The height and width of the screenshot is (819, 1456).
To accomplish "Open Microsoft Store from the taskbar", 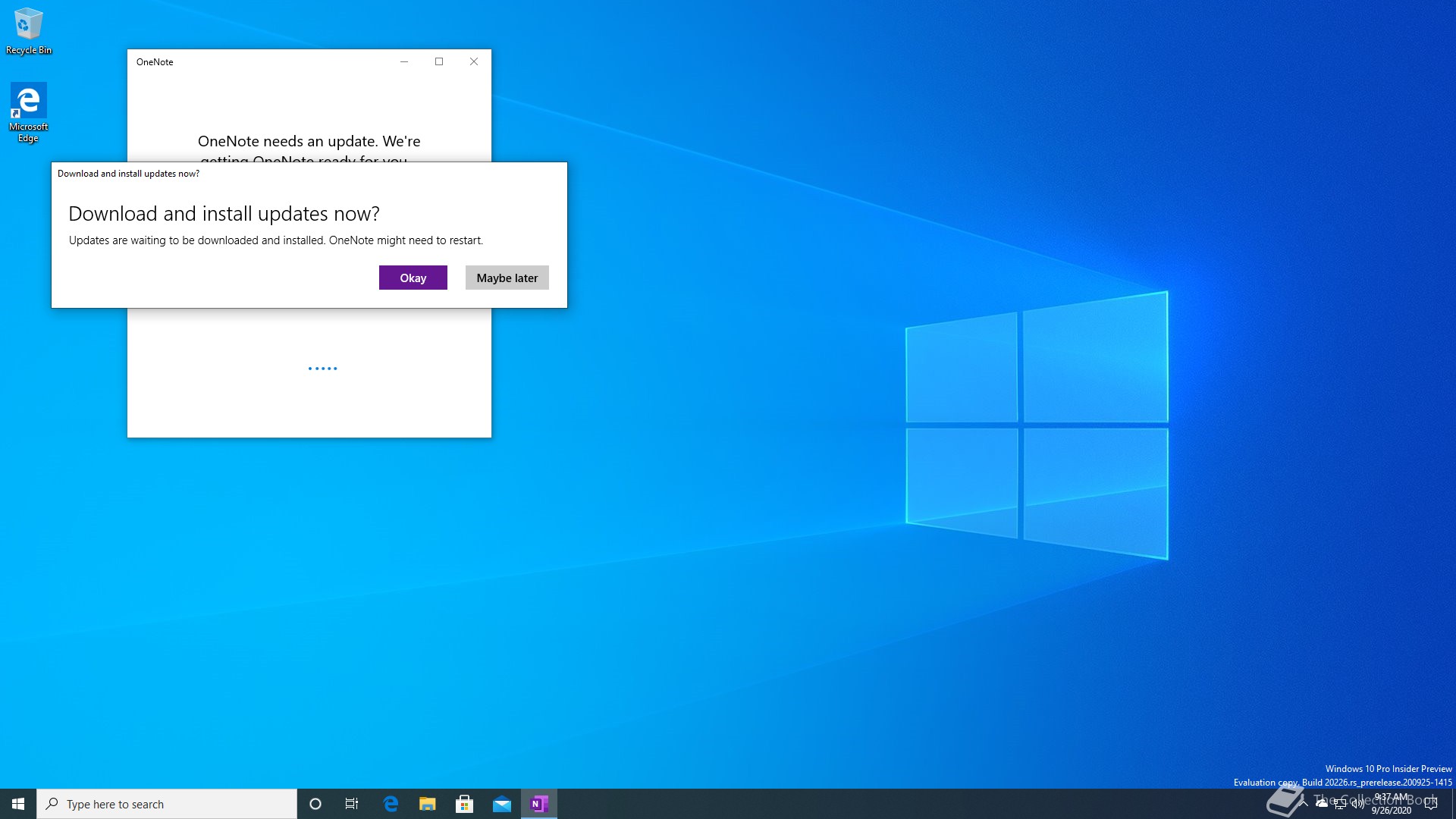I will point(465,804).
